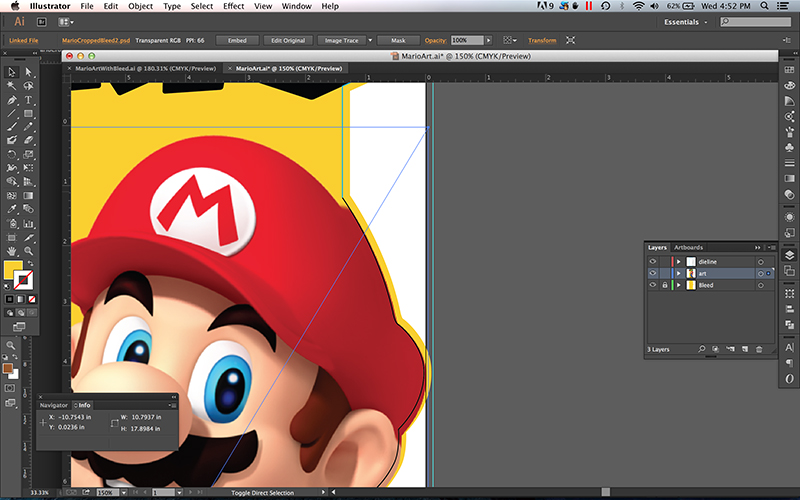Image resolution: width=800 pixels, height=500 pixels.
Task: Click the Embed button
Action: click(x=237, y=40)
